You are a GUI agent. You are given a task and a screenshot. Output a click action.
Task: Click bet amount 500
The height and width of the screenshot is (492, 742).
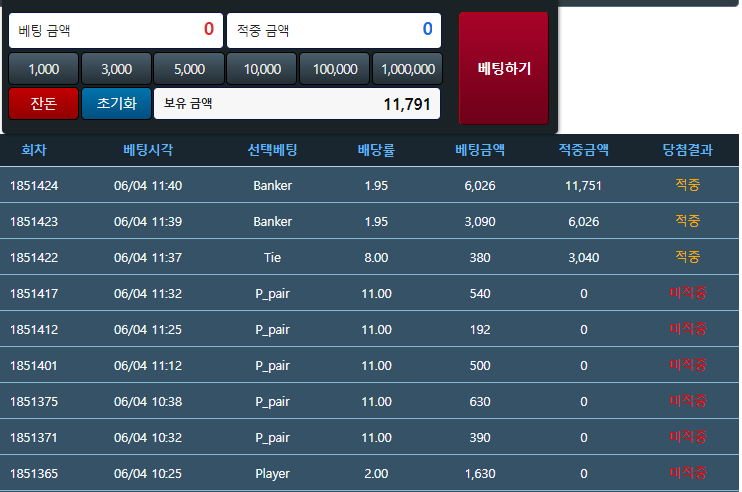click(480, 365)
